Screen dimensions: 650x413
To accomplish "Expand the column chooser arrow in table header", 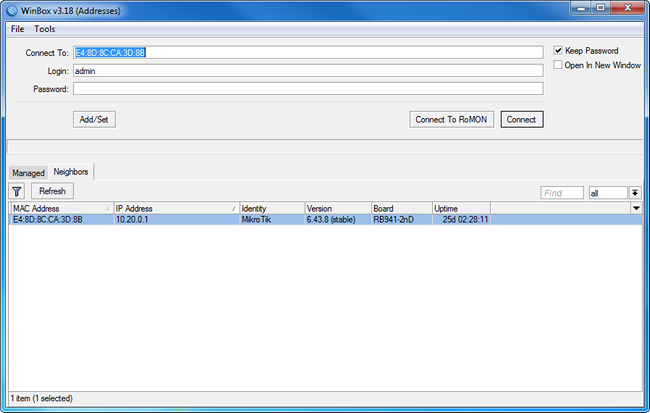I will [x=636, y=208].
